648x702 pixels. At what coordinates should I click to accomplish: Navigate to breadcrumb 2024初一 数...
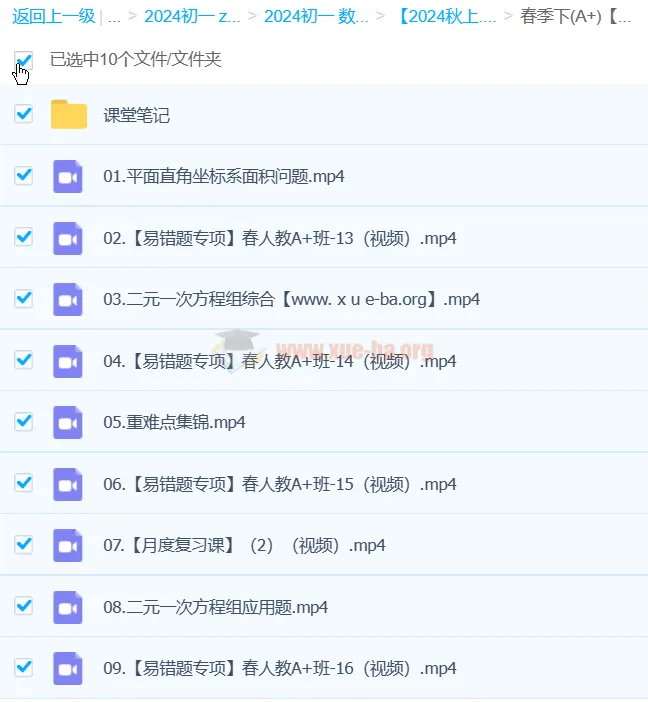316,17
